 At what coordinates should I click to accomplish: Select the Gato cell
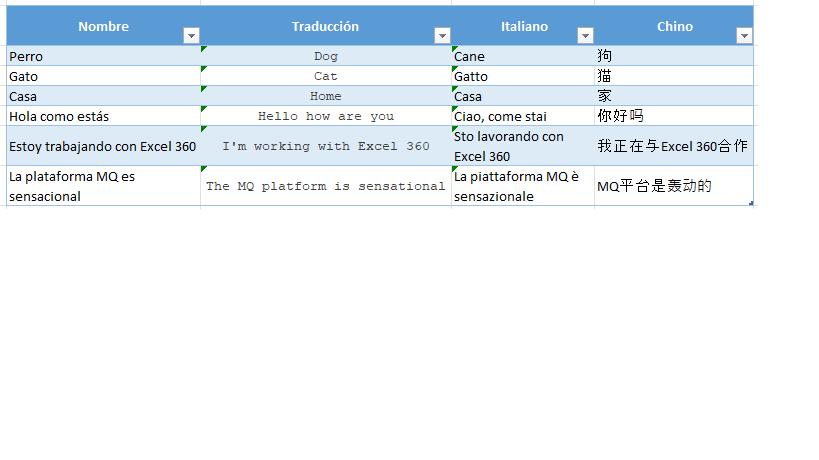[103, 76]
